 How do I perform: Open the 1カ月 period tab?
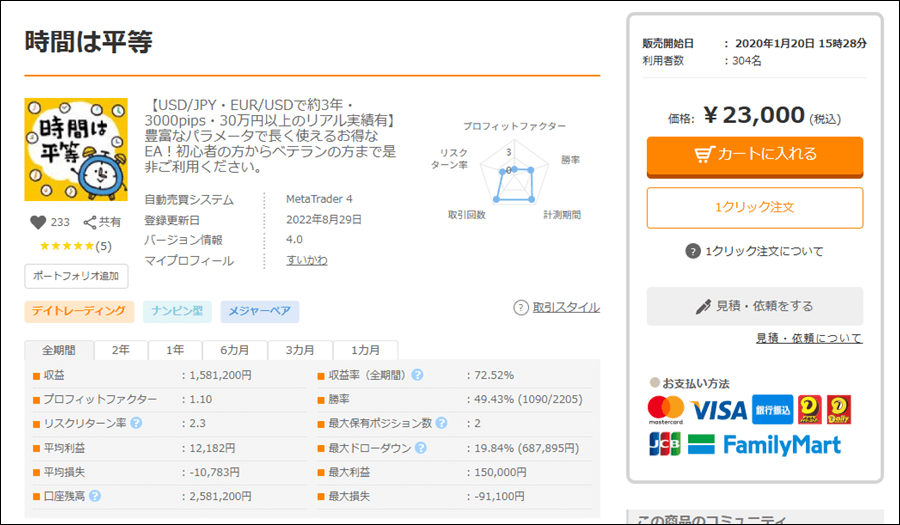(x=365, y=350)
